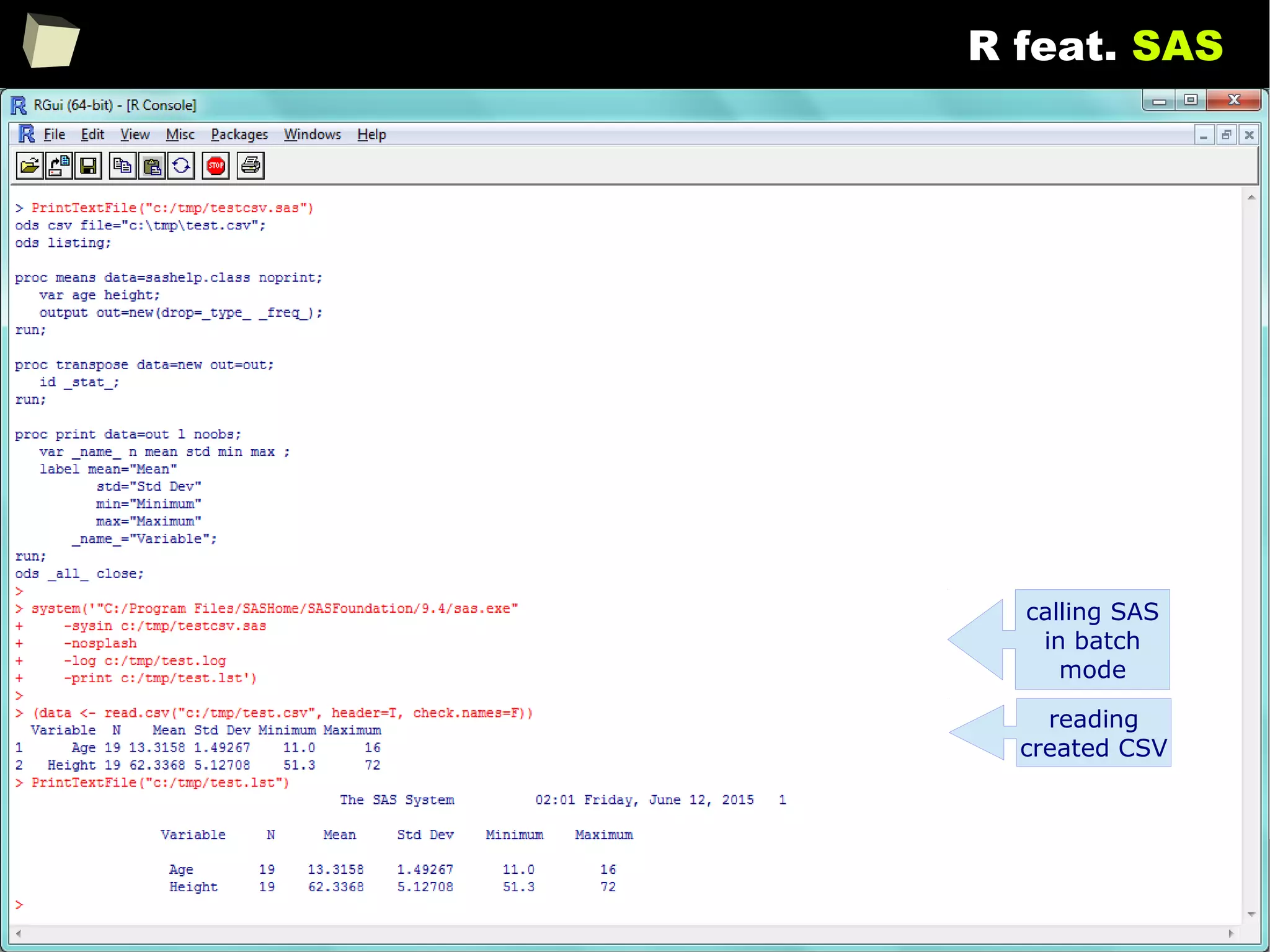
Task: Open the File menu
Action: point(54,135)
